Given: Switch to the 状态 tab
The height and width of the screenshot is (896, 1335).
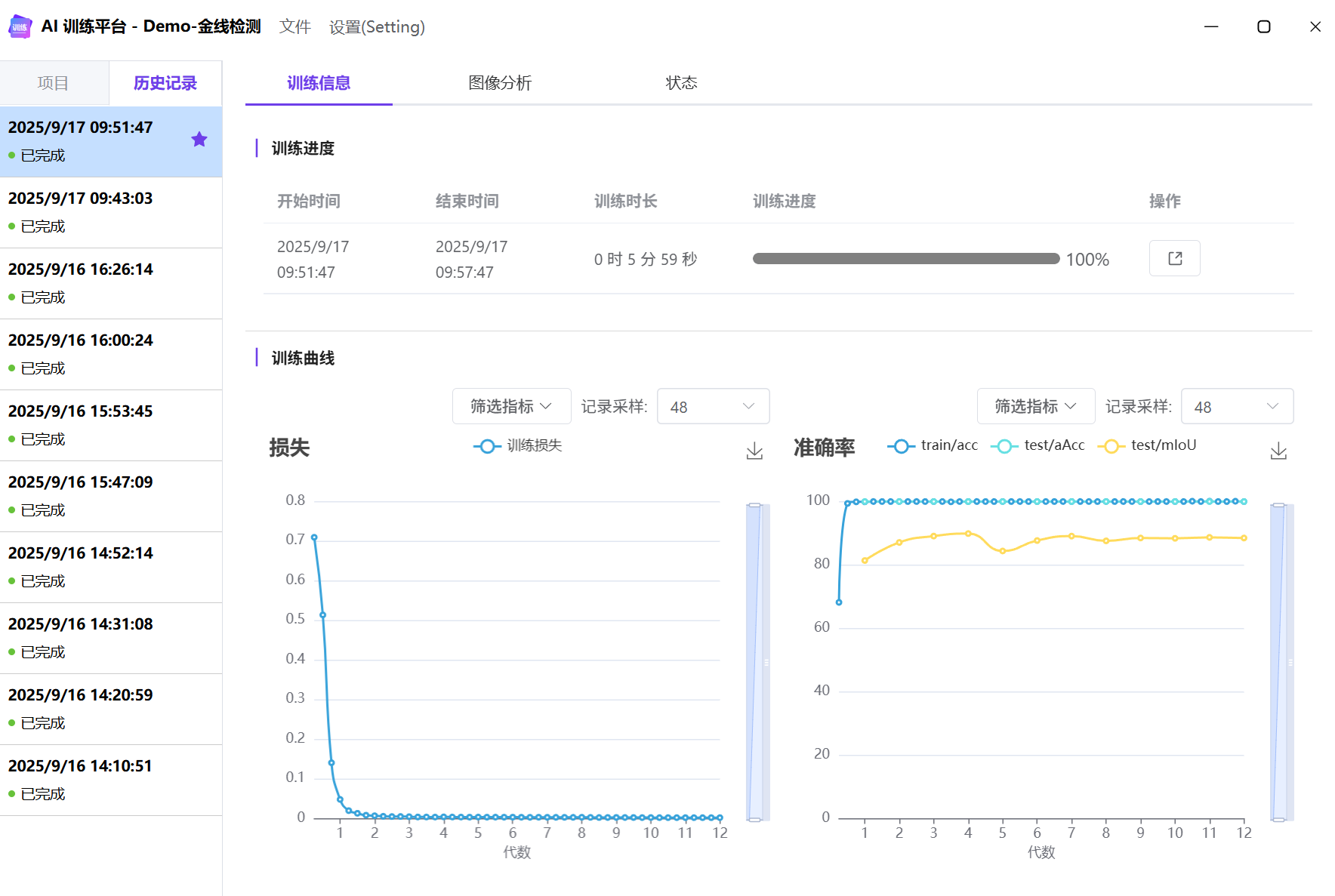Looking at the screenshot, I should pos(681,83).
